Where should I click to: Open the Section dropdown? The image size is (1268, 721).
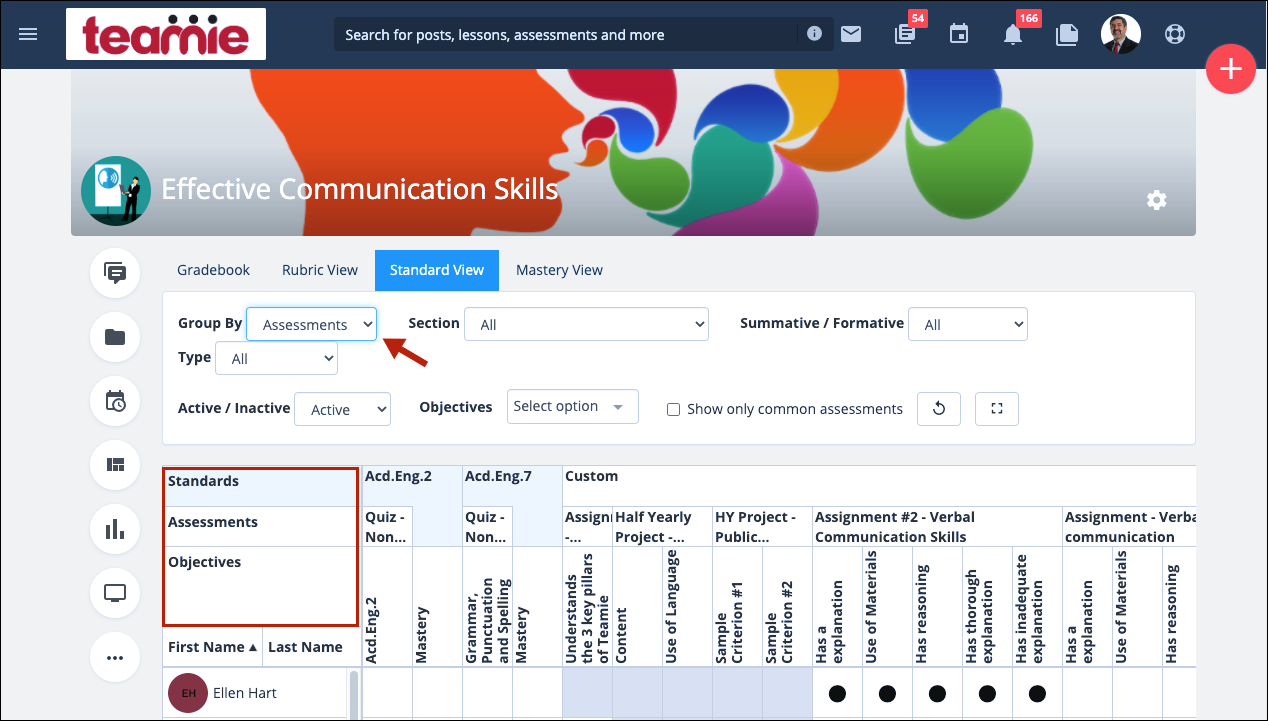[586, 324]
